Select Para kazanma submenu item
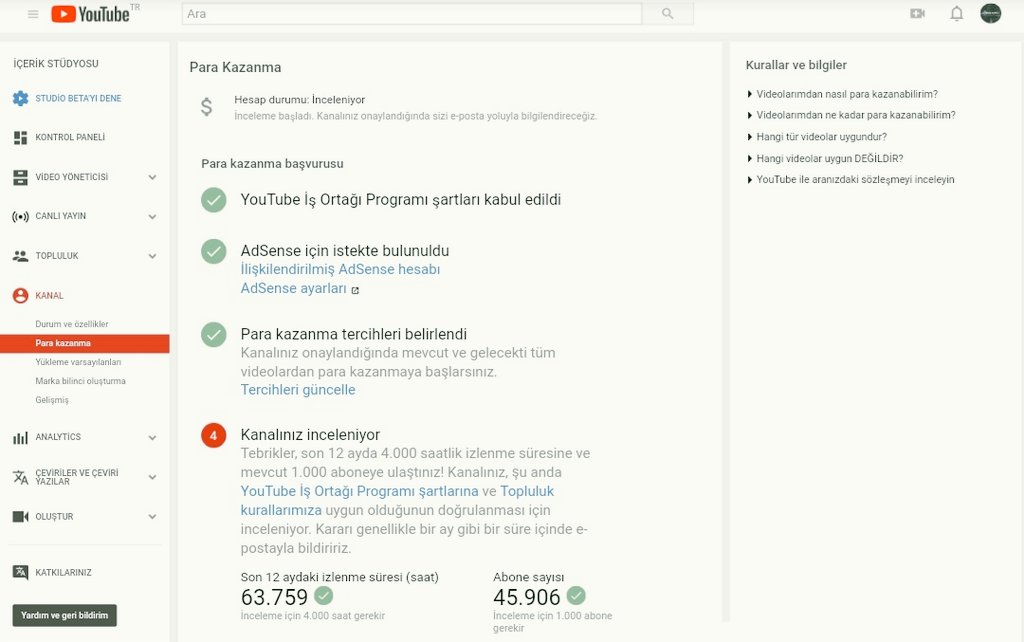This screenshot has width=1024, height=642. (85, 343)
